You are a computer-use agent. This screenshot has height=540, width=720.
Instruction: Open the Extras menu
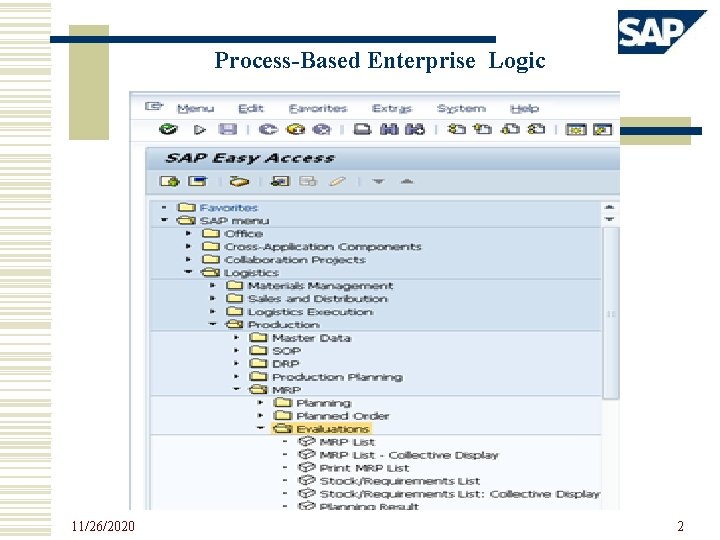pos(392,109)
